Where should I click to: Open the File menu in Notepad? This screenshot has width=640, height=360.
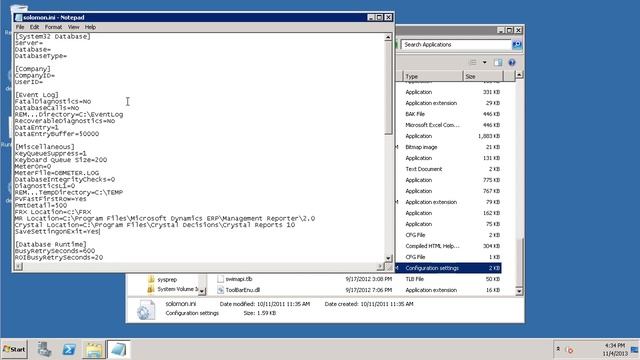20,27
